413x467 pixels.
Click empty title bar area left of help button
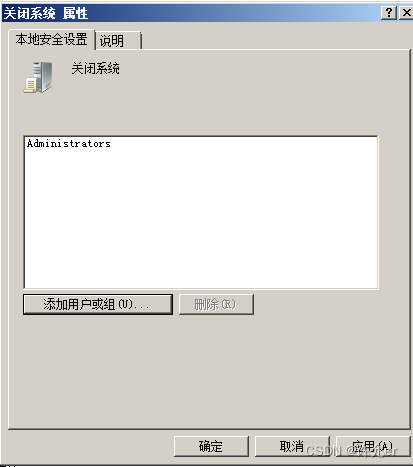pyautogui.click(x=233, y=13)
